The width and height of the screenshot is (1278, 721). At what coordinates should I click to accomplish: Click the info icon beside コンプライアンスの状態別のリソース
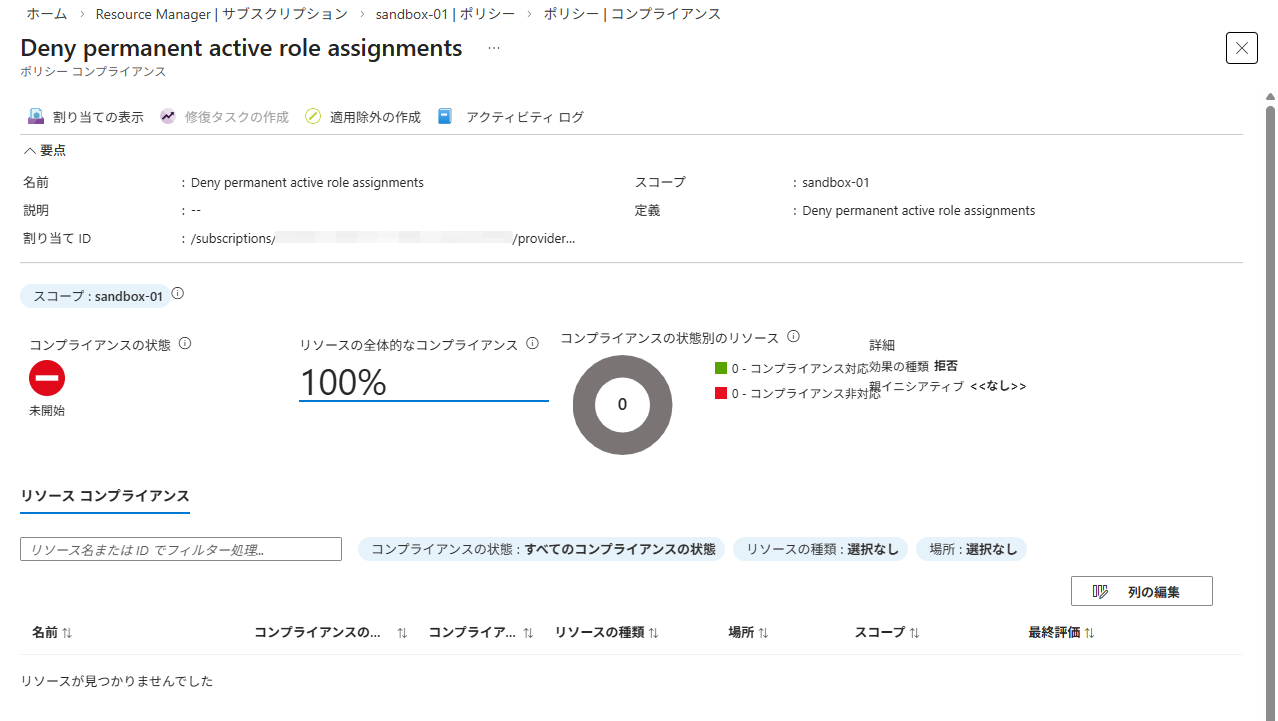pos(793,336)
